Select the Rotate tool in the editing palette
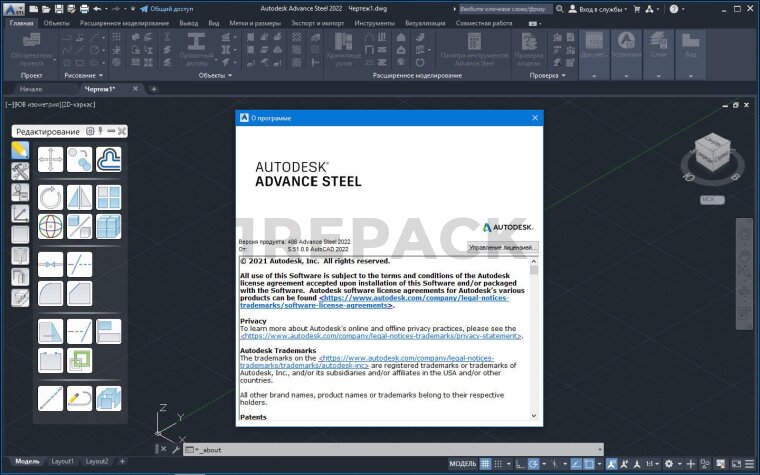 click(x=50, y=197)
